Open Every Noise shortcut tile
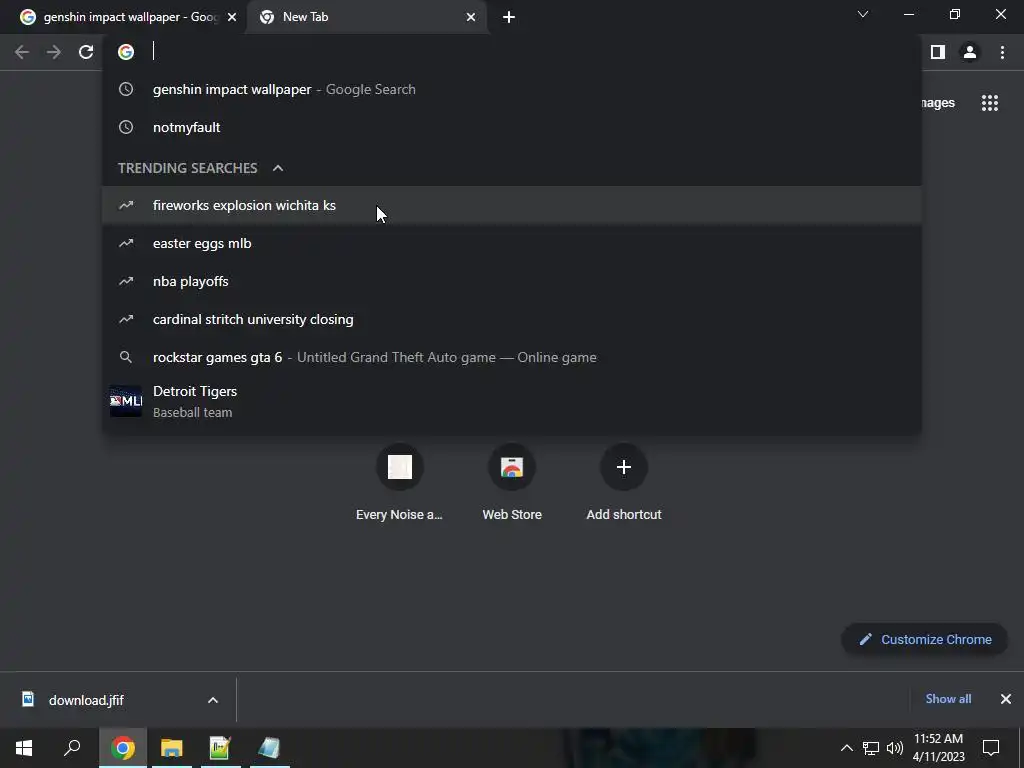This screenshot has height=768, width=1024. [x=400, y=482]
